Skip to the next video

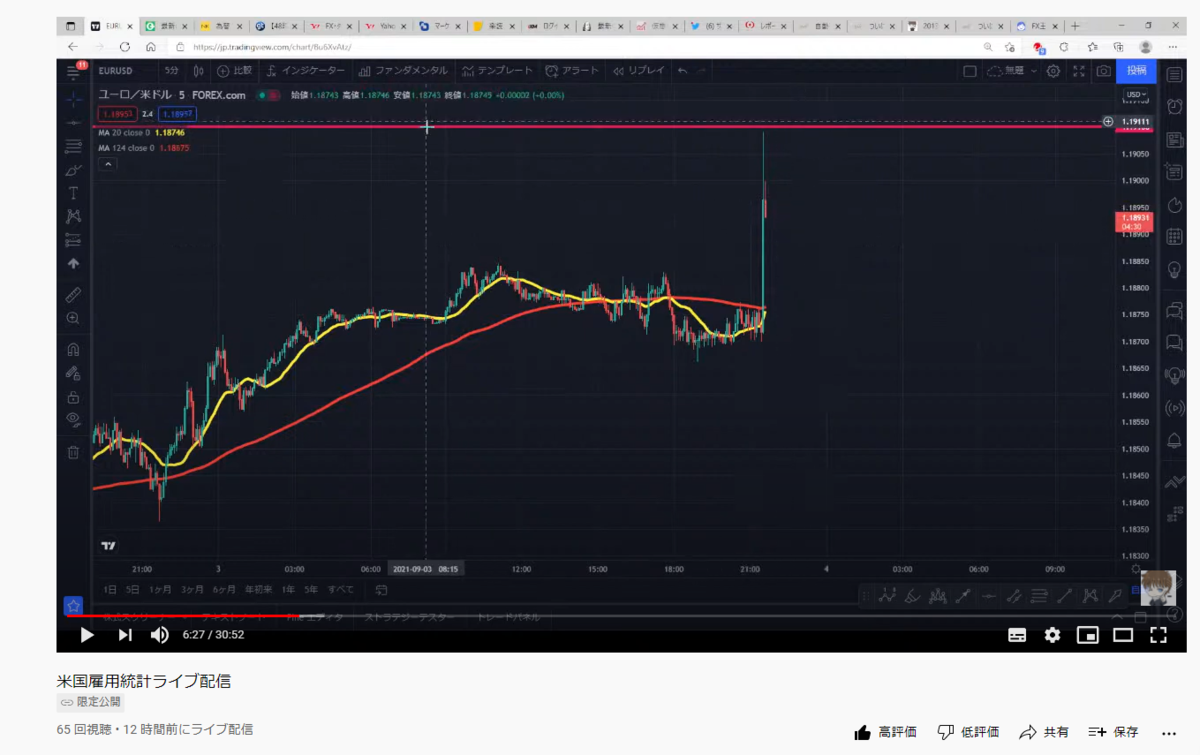(124, 634)
